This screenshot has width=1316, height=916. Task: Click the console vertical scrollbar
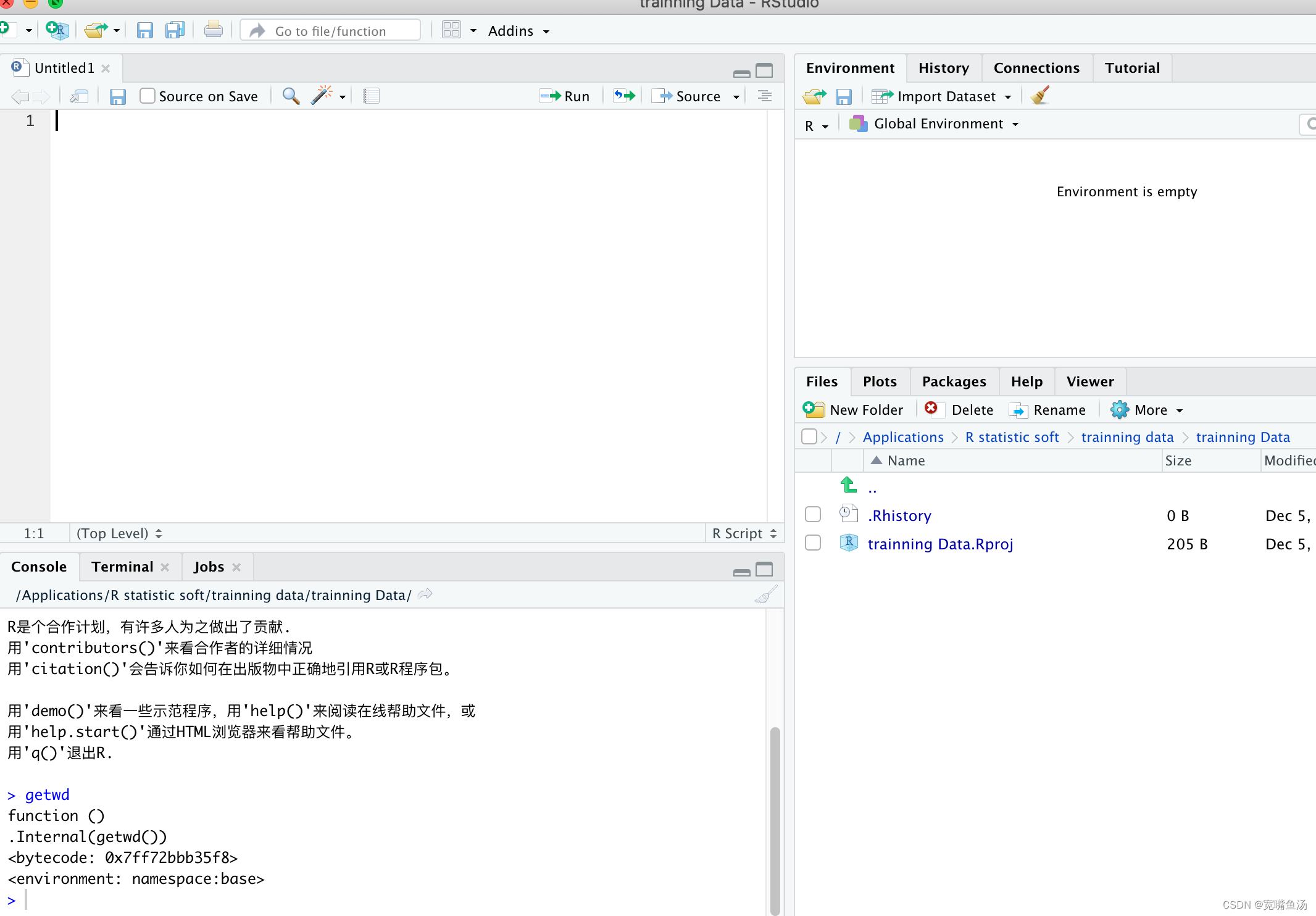[775, 821]
